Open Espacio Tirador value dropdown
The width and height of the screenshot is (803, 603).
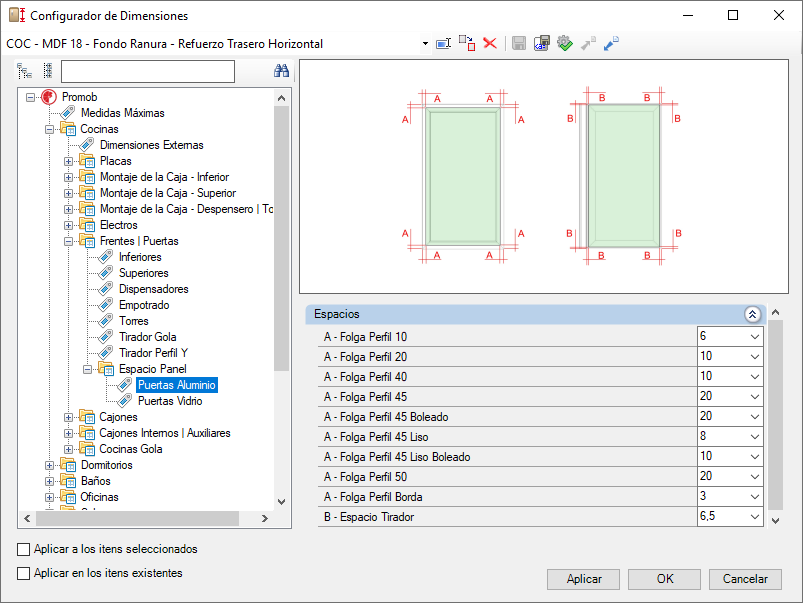[x=755, y=516]
